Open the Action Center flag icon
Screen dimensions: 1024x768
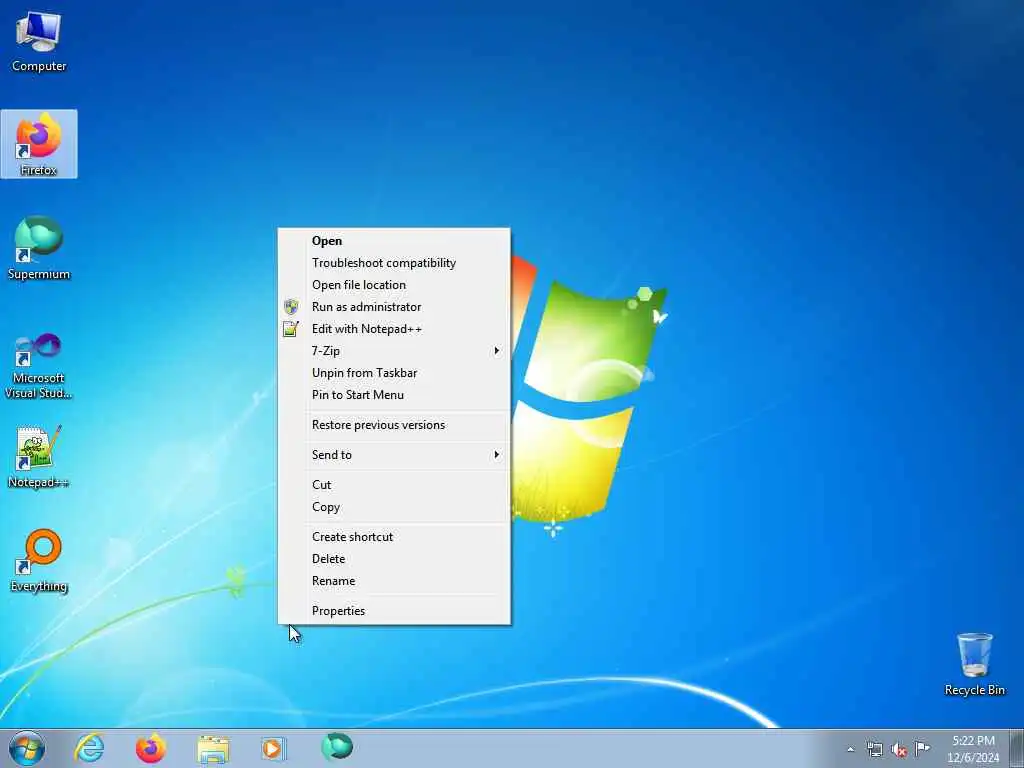coord(922,748)
